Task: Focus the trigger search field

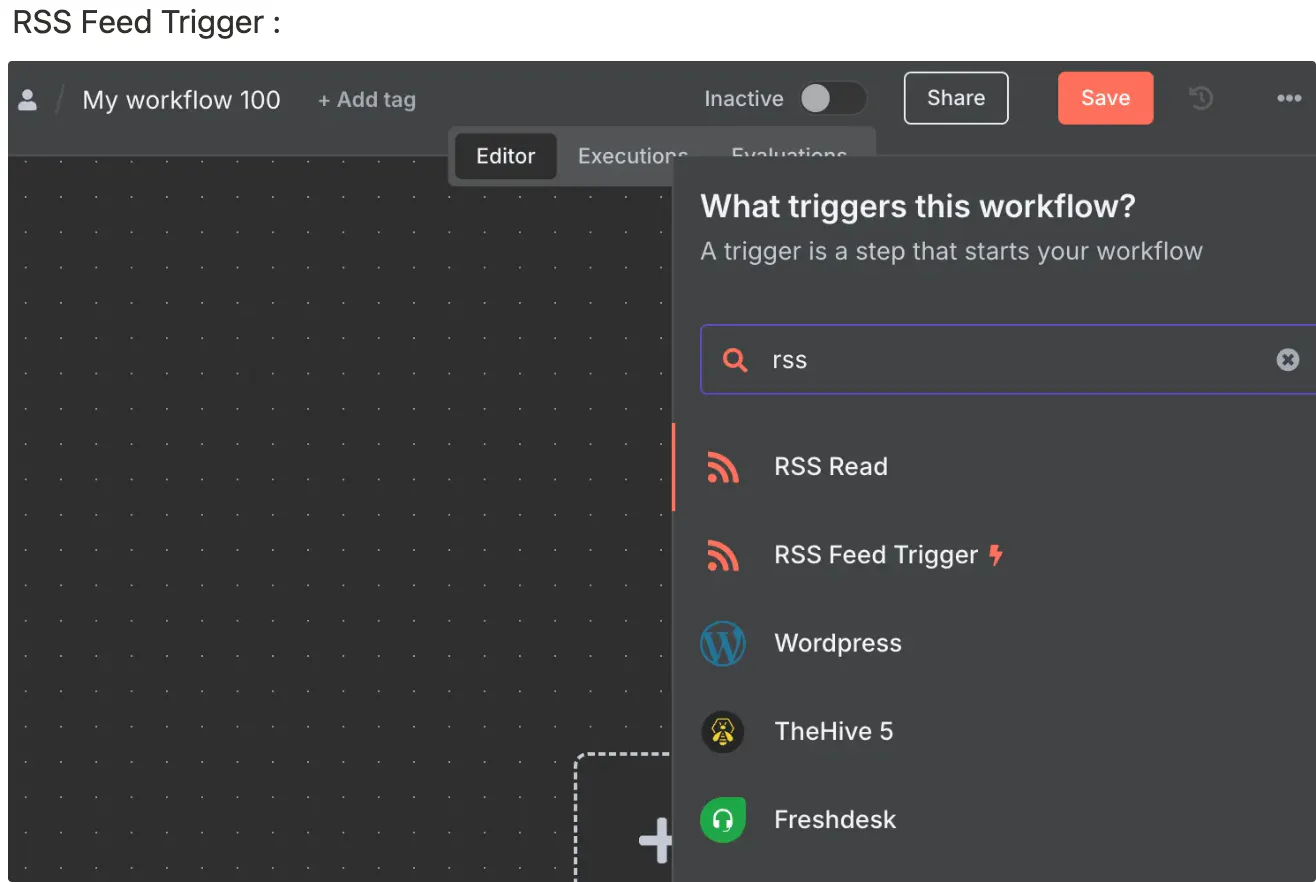Action: coord(1008,360)
